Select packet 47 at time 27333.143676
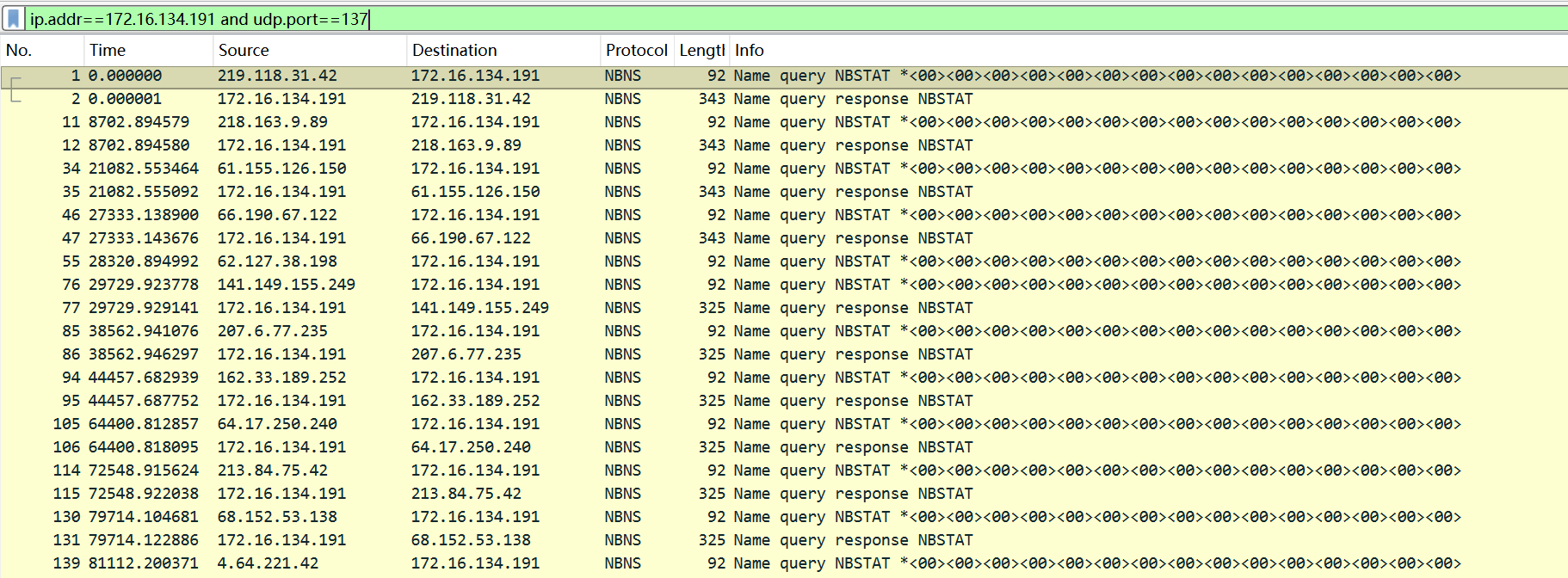 tap(784, 238)
